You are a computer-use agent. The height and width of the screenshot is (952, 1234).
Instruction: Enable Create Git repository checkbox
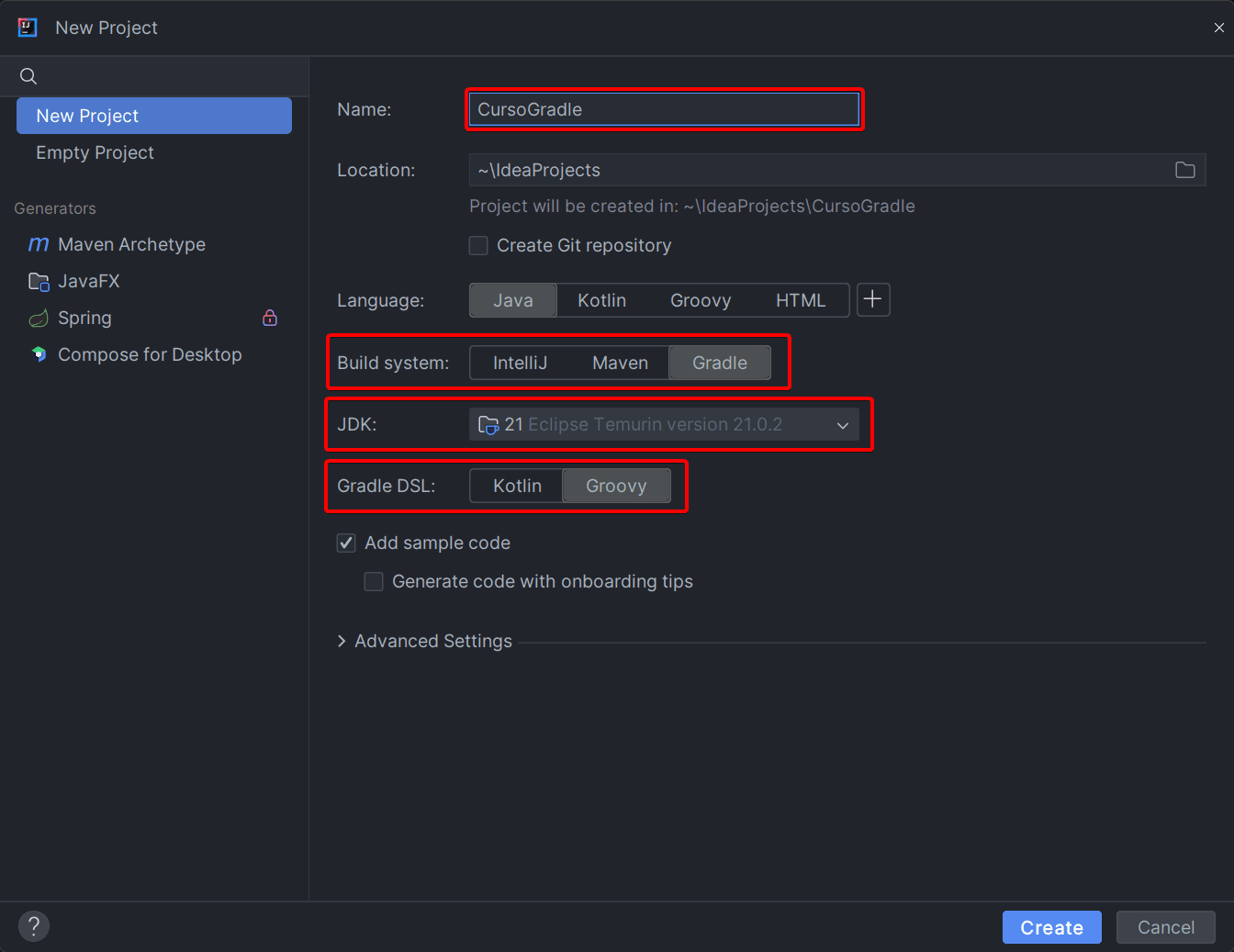click(478, 245)
